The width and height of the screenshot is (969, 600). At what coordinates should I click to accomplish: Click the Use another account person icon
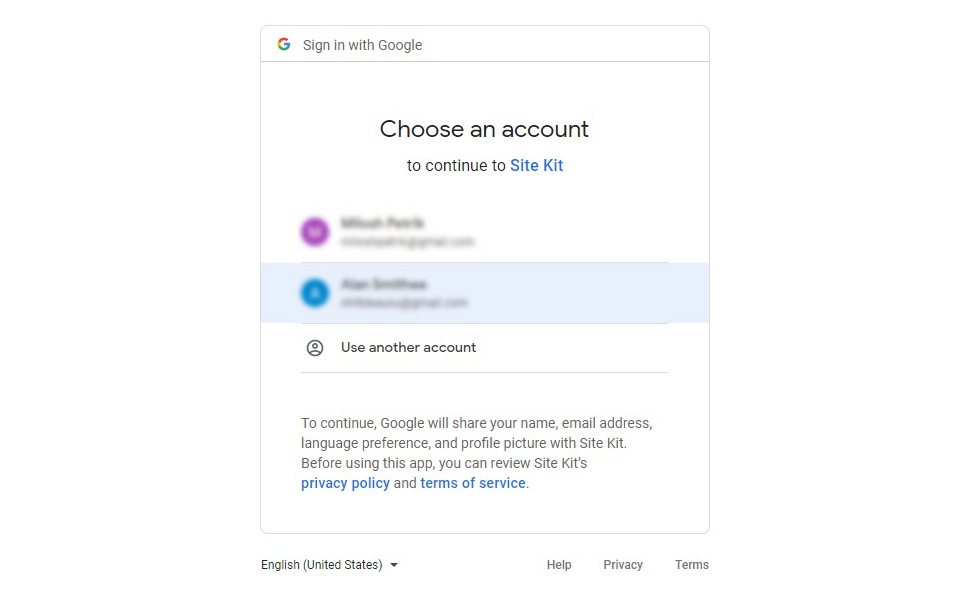[315, 348]
